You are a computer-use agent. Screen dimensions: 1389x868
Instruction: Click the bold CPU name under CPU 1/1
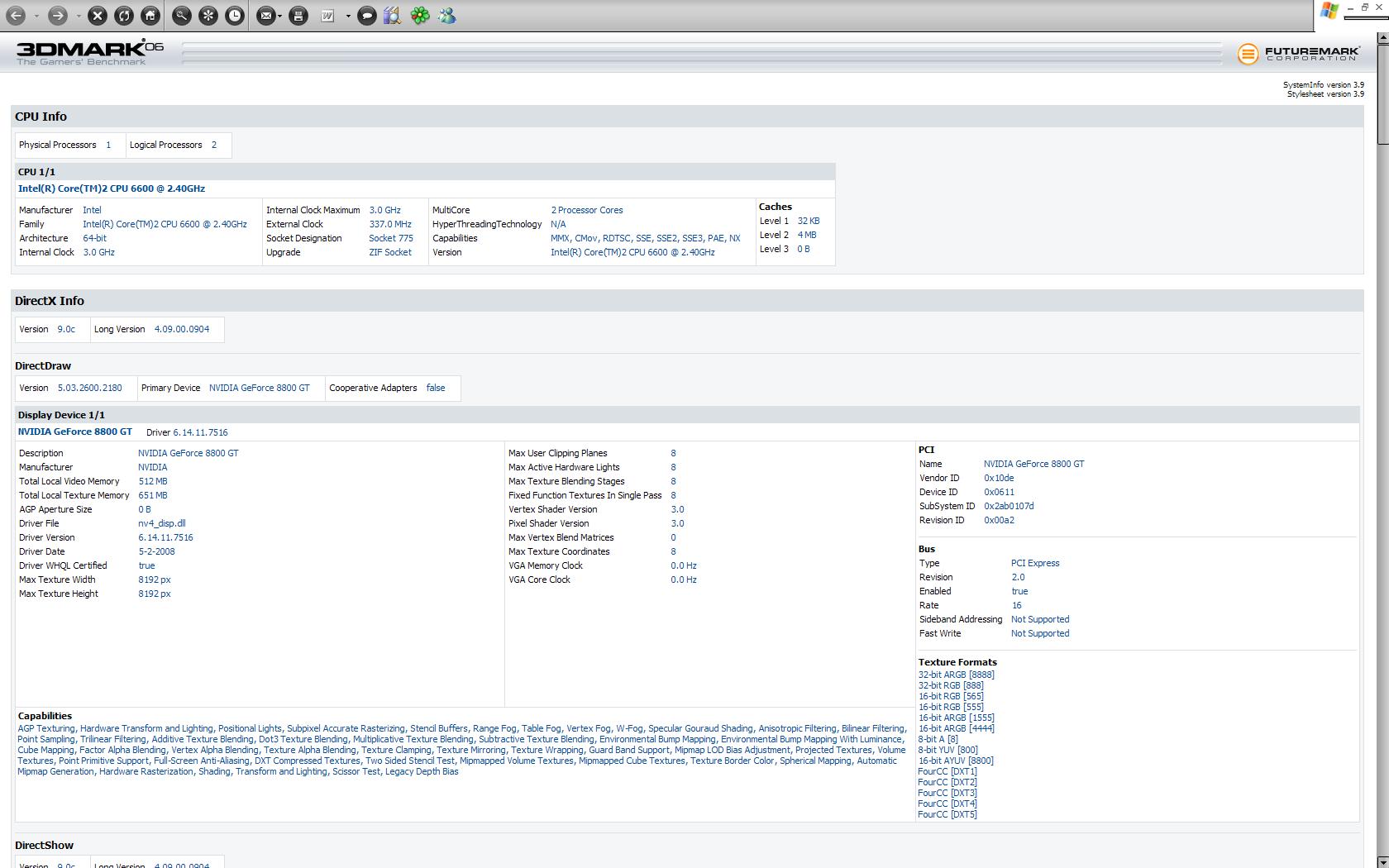coord(112,188)
